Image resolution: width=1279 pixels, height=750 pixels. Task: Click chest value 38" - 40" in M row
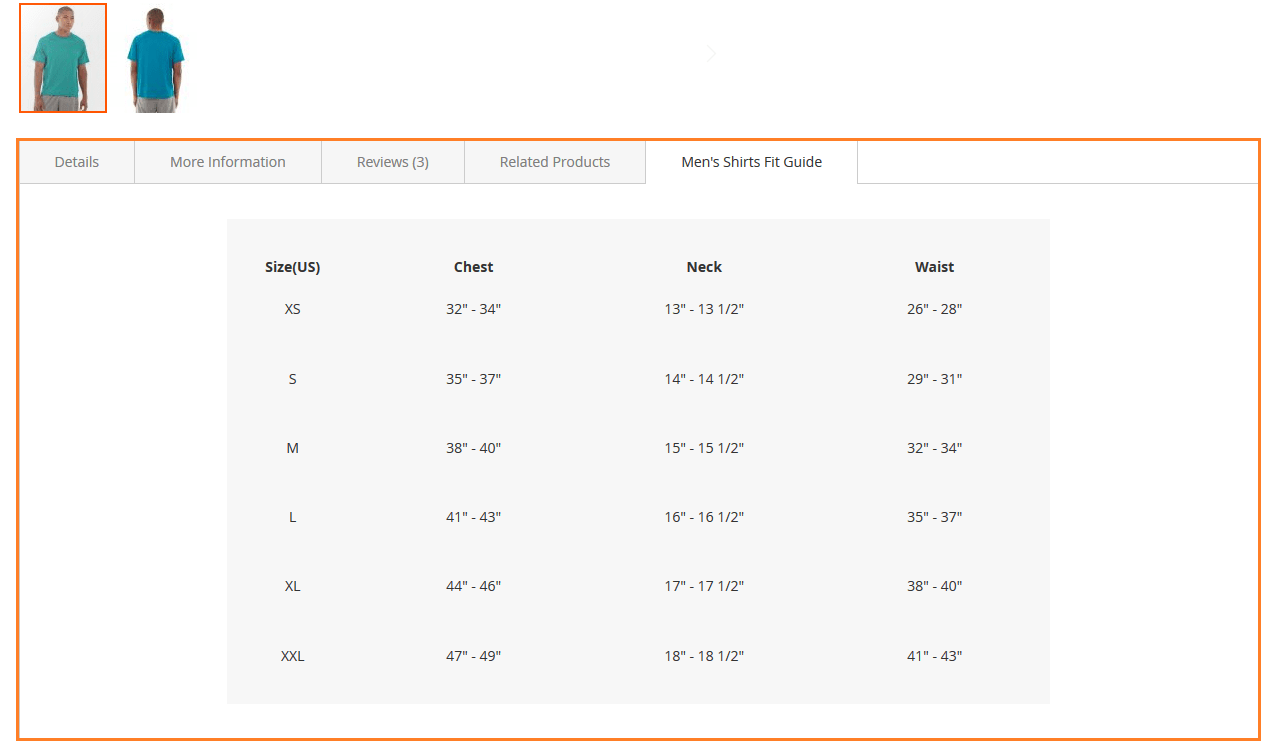tap(474, 448)
